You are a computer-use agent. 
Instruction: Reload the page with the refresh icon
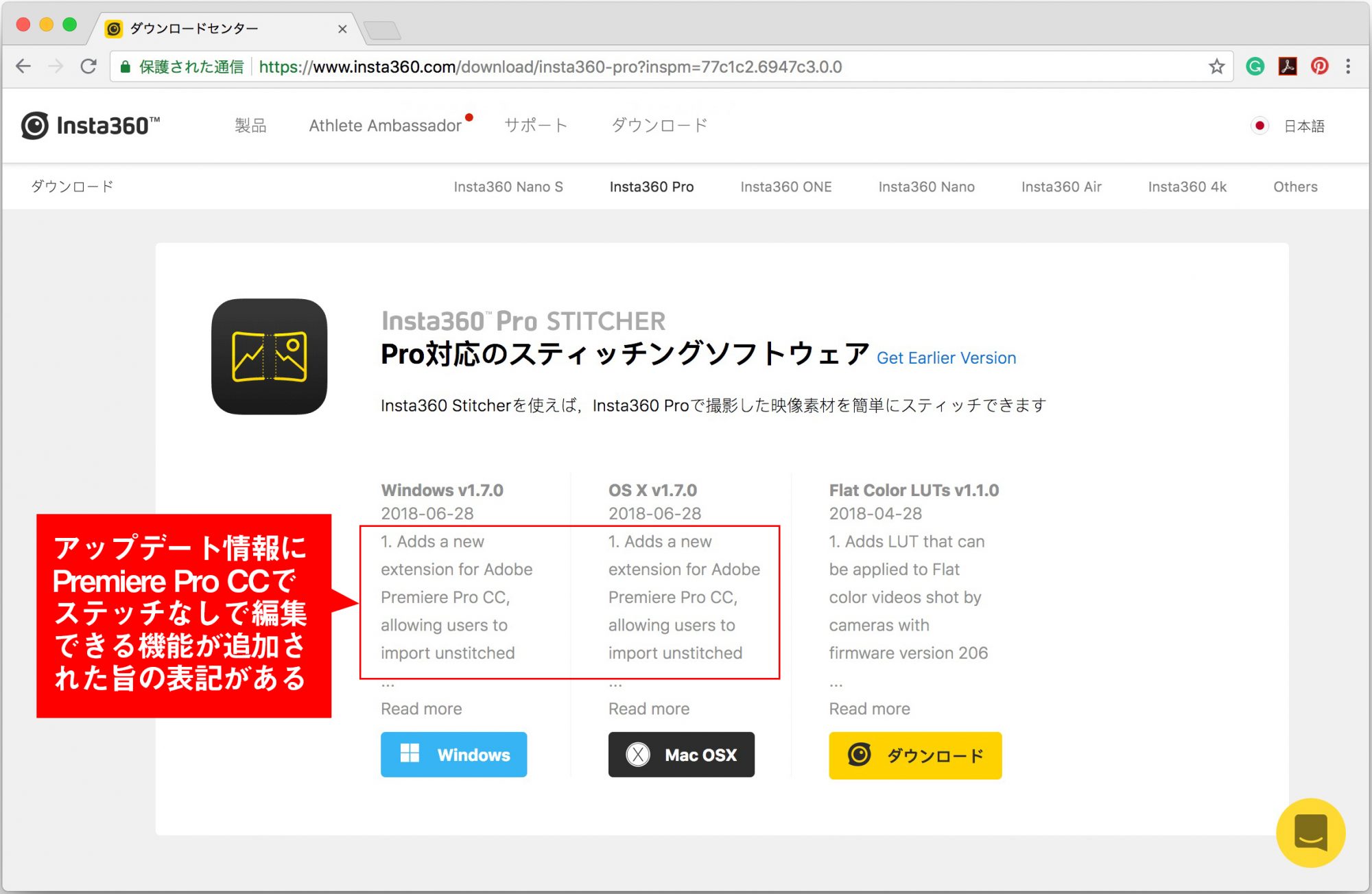click(88, 67)
